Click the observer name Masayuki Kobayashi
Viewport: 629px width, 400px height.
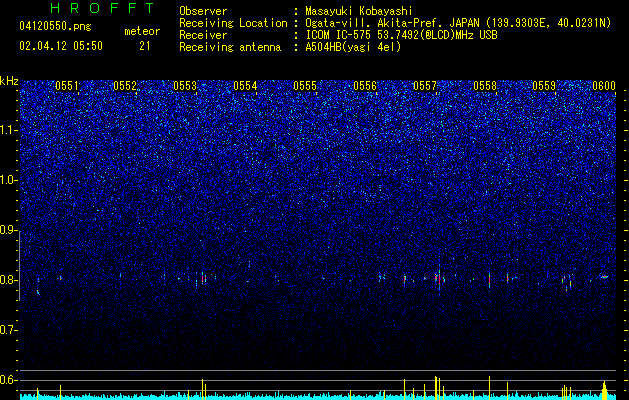359,11
